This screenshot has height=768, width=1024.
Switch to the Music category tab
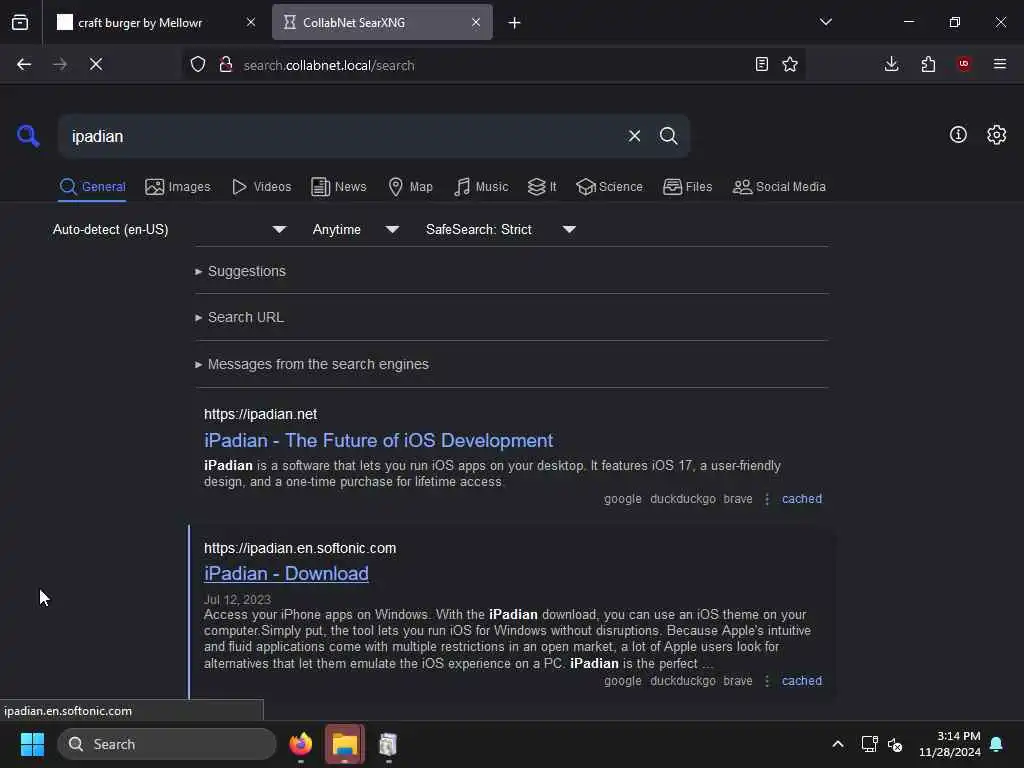[x=481, y=187]
